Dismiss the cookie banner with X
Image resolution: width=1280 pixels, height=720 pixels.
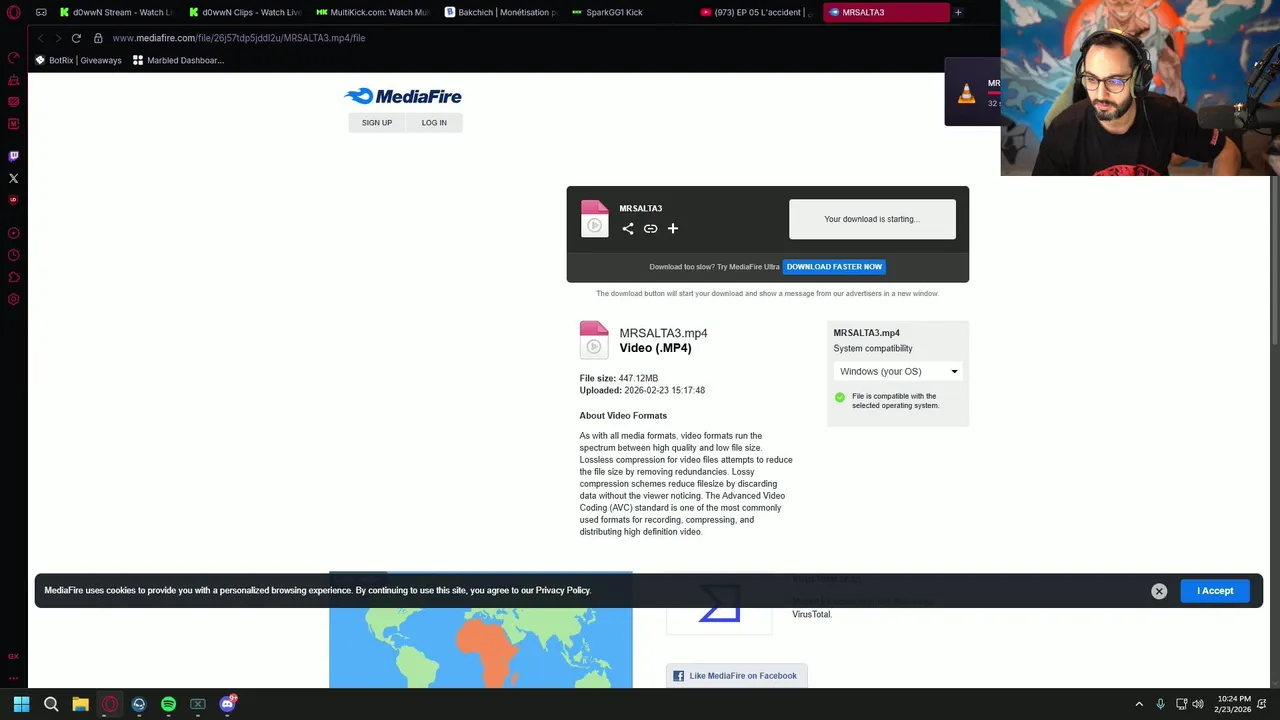(x=1159, y=591)
